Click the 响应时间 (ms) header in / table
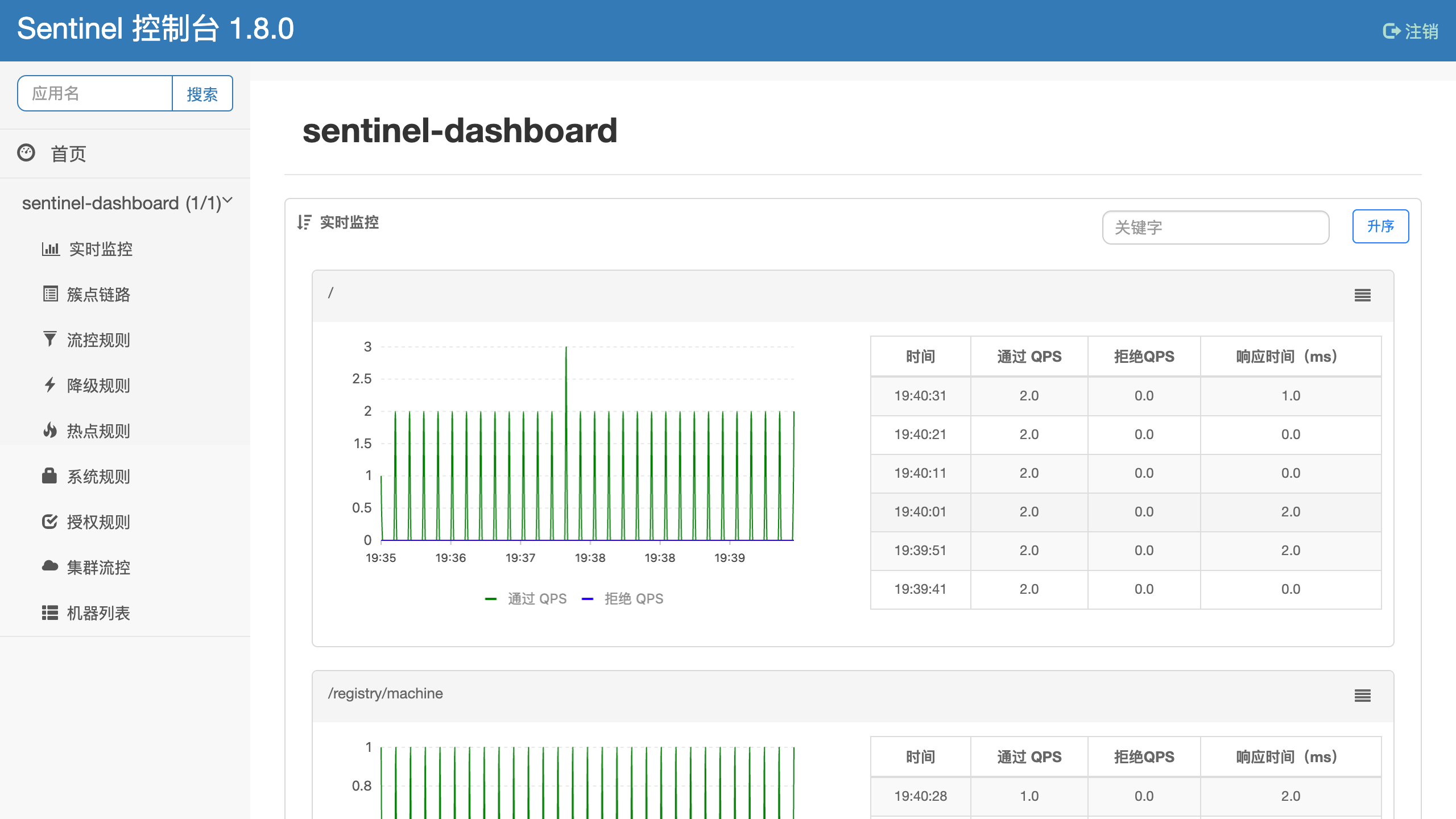The height and width of the screenshot is (819, 1456). pos(1290,357)
